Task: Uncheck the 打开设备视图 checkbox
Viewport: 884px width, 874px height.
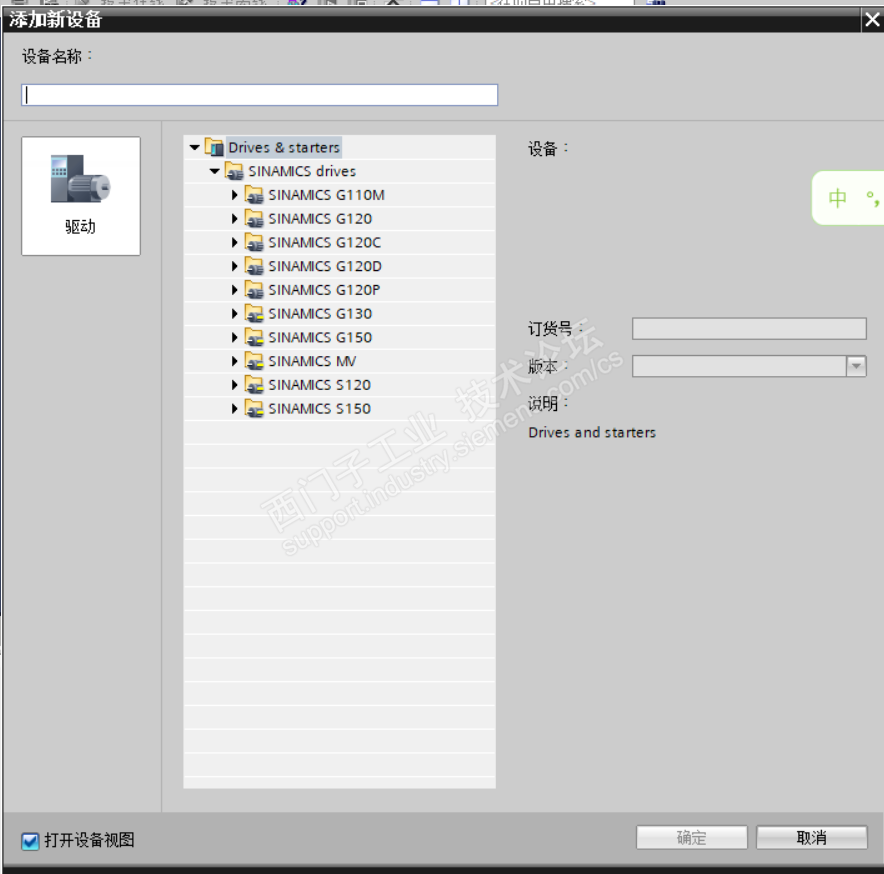Action: (x=30, y=841)
